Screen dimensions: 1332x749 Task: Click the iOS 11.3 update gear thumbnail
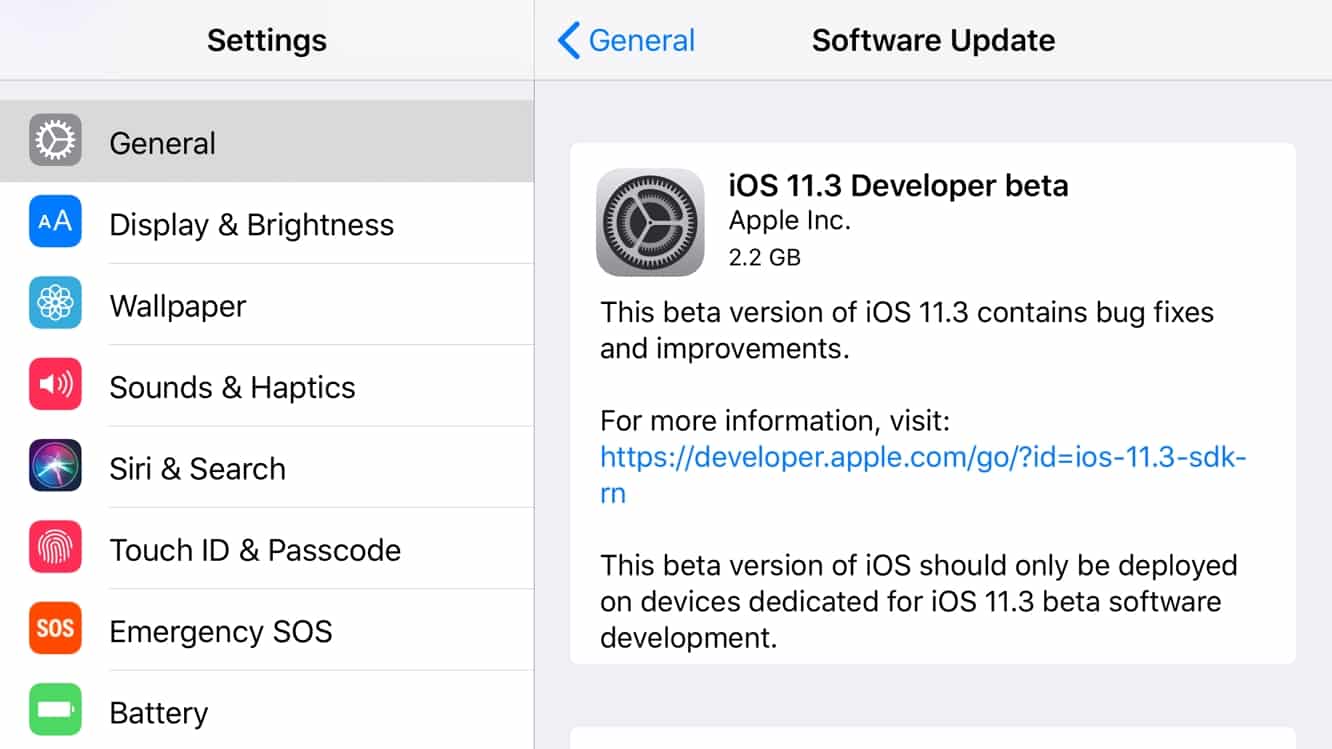pos(650,221)
